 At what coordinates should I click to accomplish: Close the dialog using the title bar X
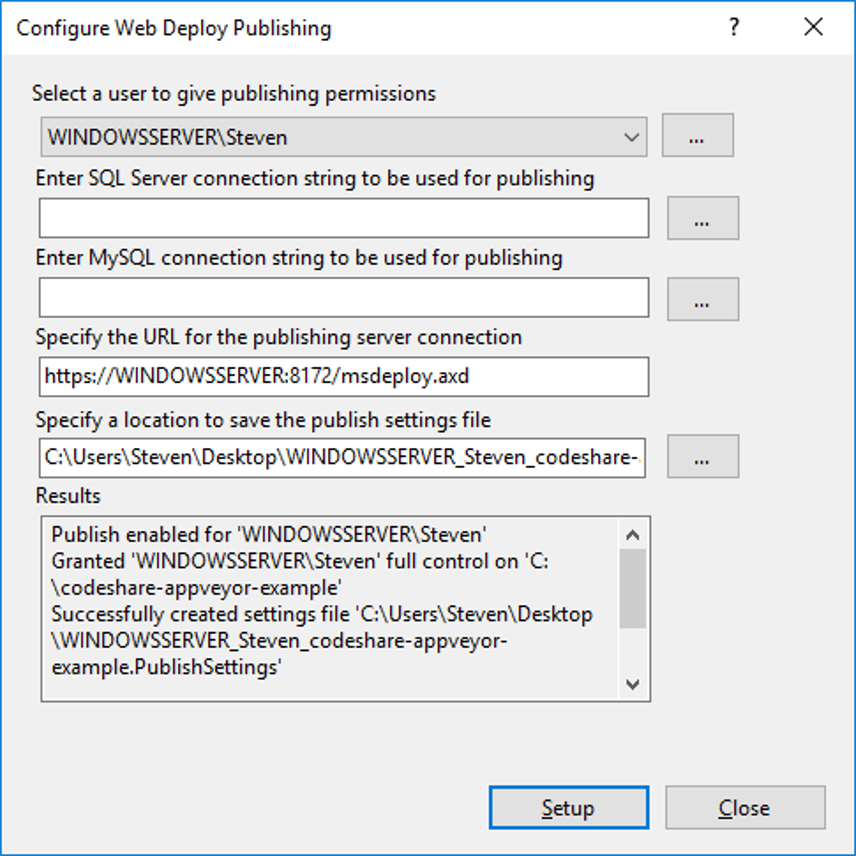click(x=813, y=28)
